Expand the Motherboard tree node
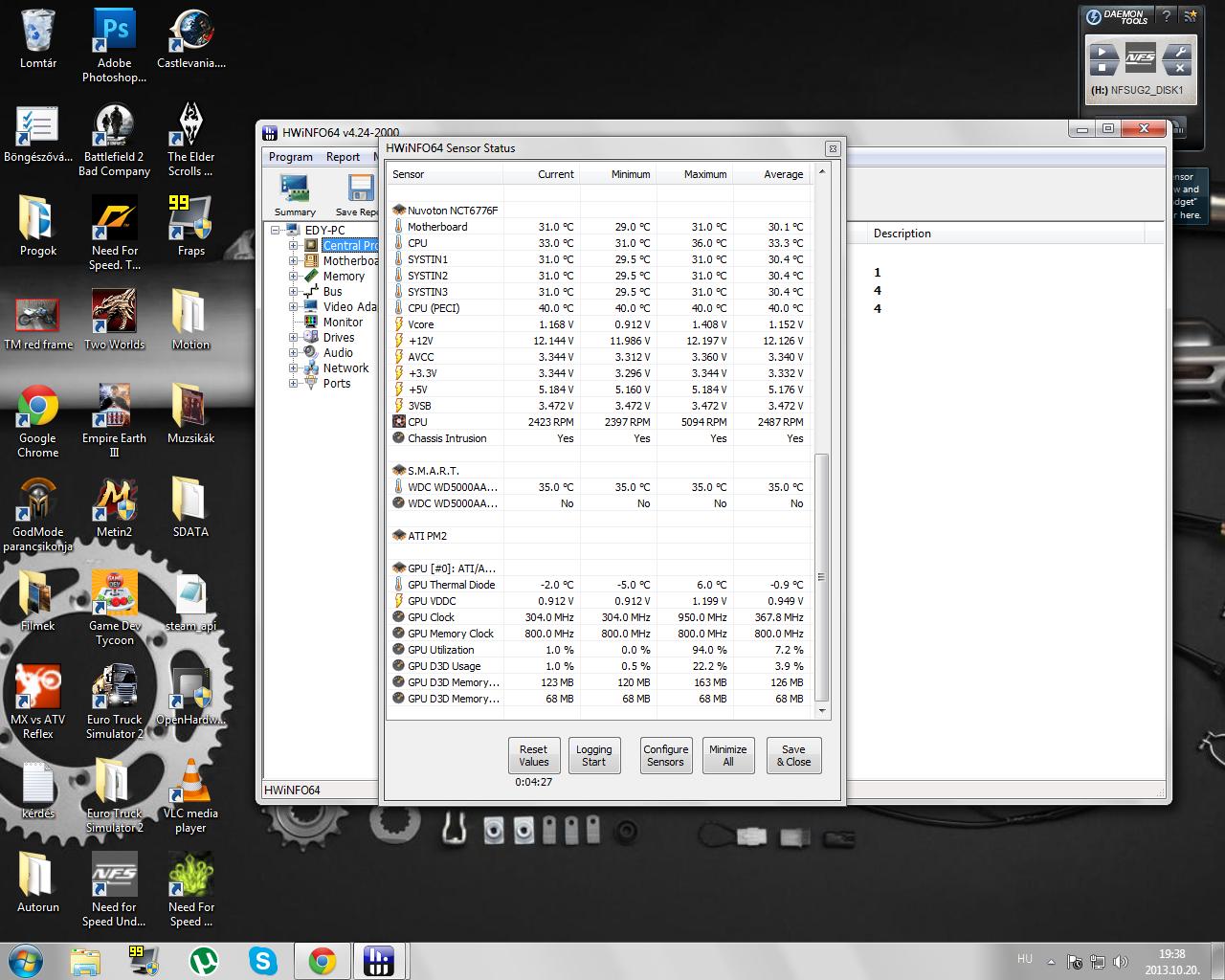The image size is (1225, 980). click(x=294, y=260)
